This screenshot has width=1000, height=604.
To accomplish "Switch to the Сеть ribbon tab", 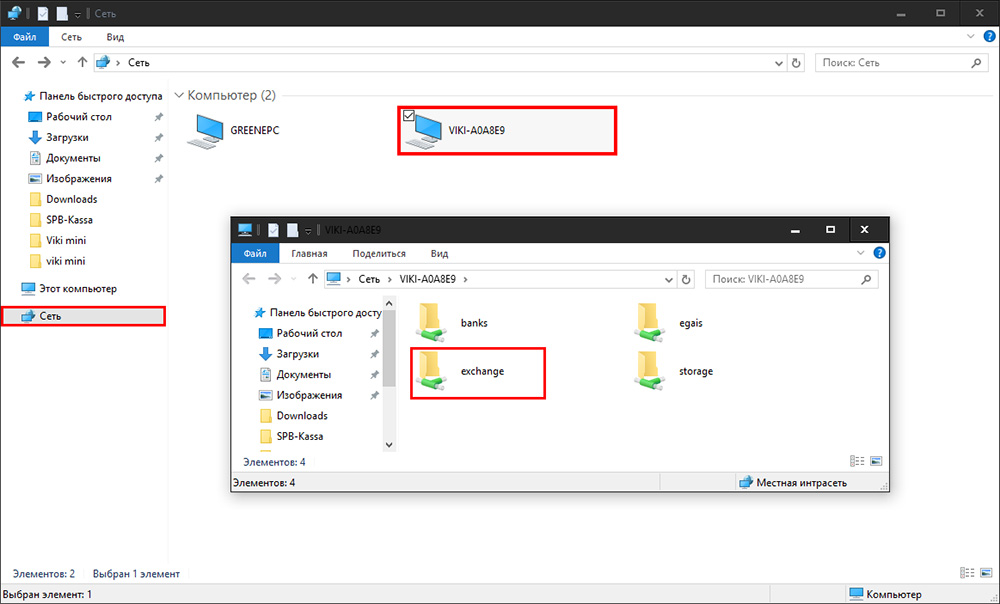I will pyautogui.click(x=71, y=37).
